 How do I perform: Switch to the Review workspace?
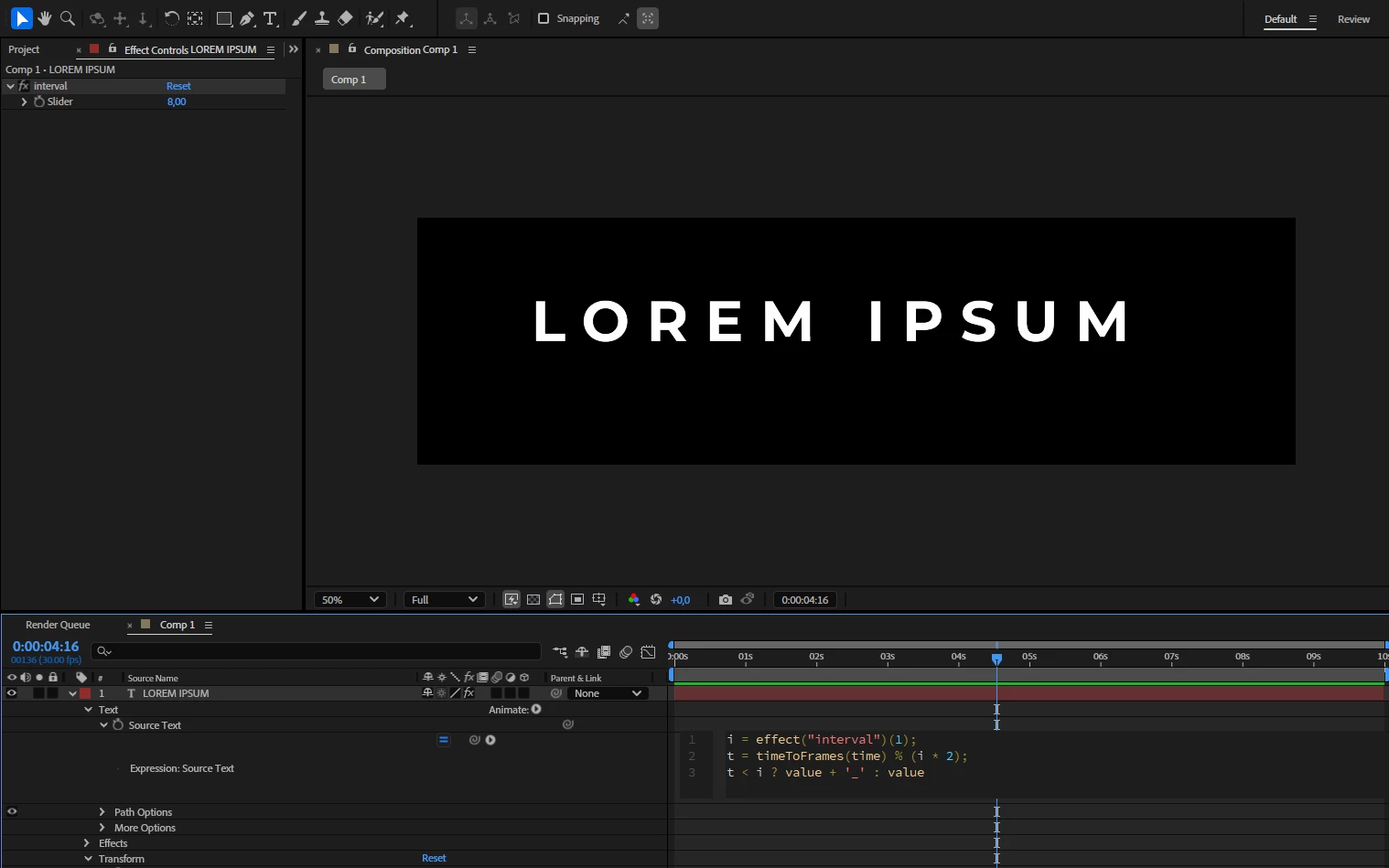[x=1353, y=19]
